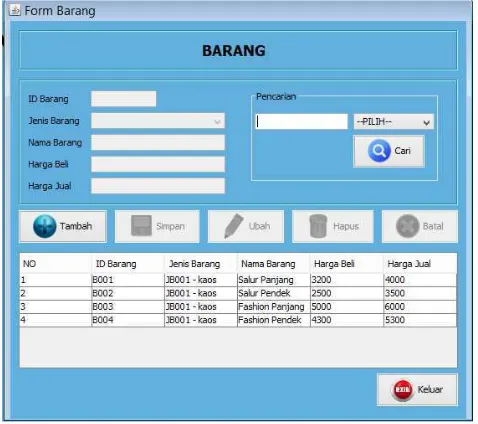Click the 6000 Harga Jual cell

pos(420,307)
